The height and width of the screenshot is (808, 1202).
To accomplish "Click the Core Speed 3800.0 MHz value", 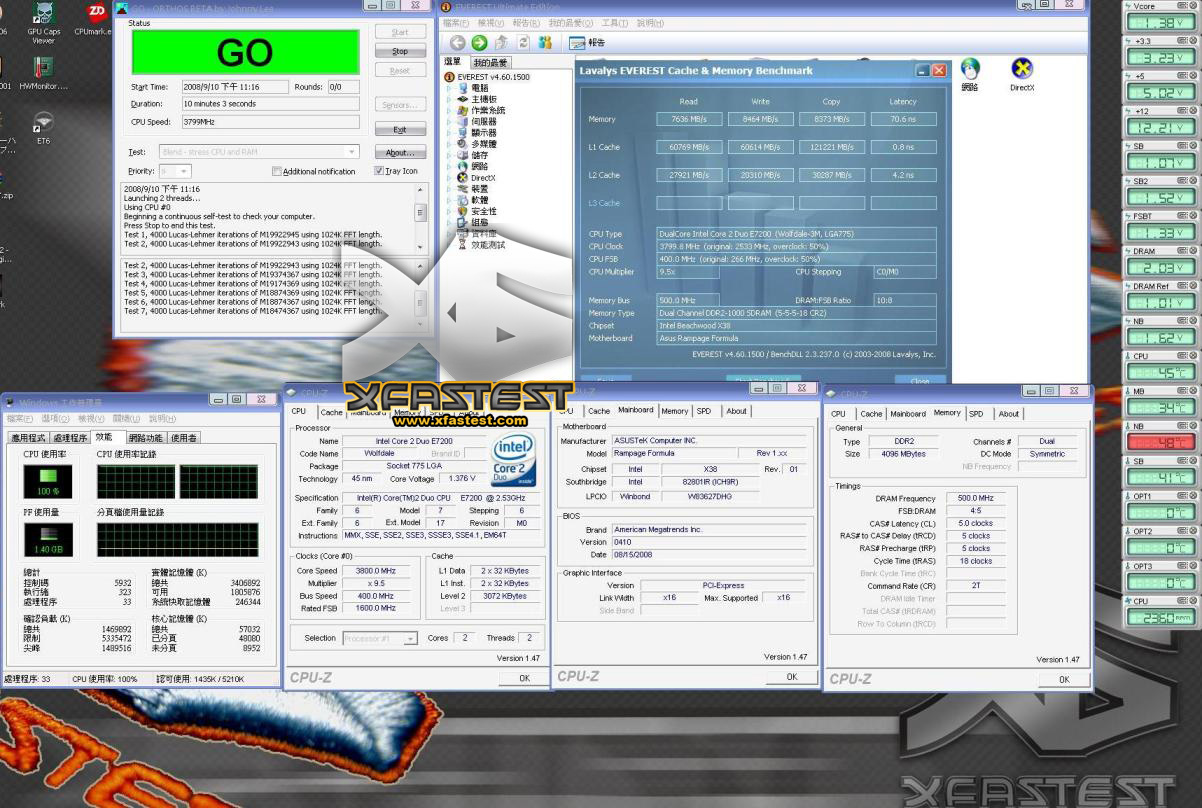I will coord(375,571).
